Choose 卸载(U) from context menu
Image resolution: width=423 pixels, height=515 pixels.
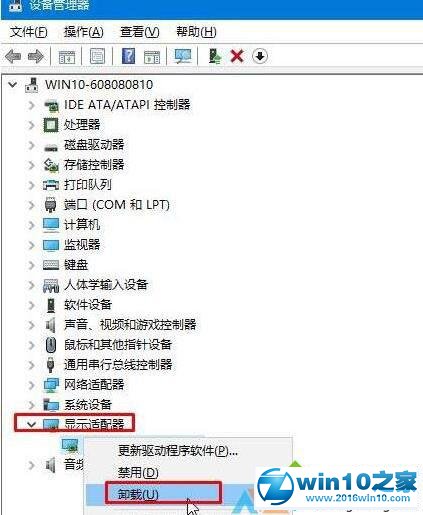(x=138, y=494)
